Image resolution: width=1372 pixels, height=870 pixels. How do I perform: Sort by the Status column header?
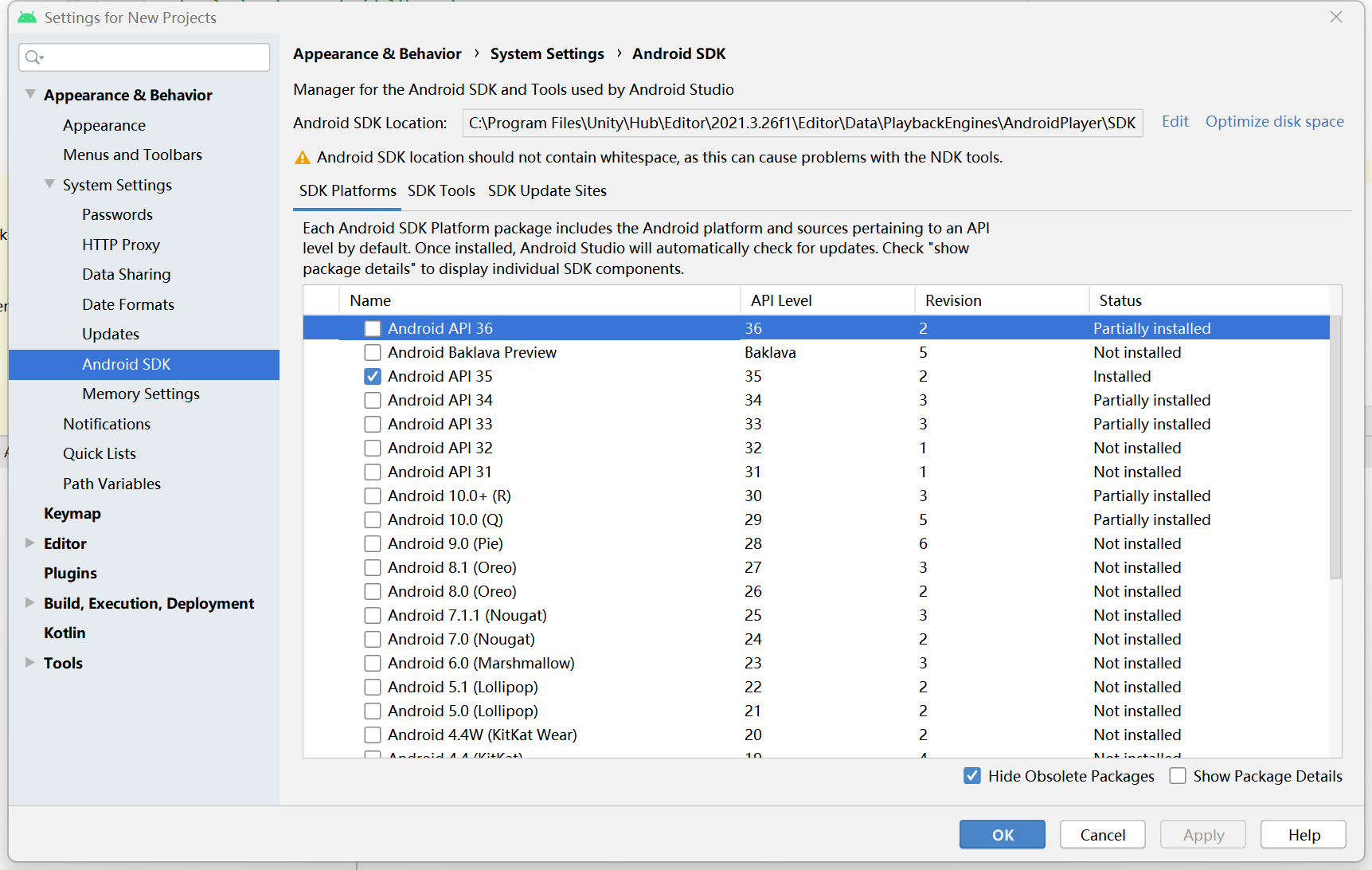pos(1210,300)
